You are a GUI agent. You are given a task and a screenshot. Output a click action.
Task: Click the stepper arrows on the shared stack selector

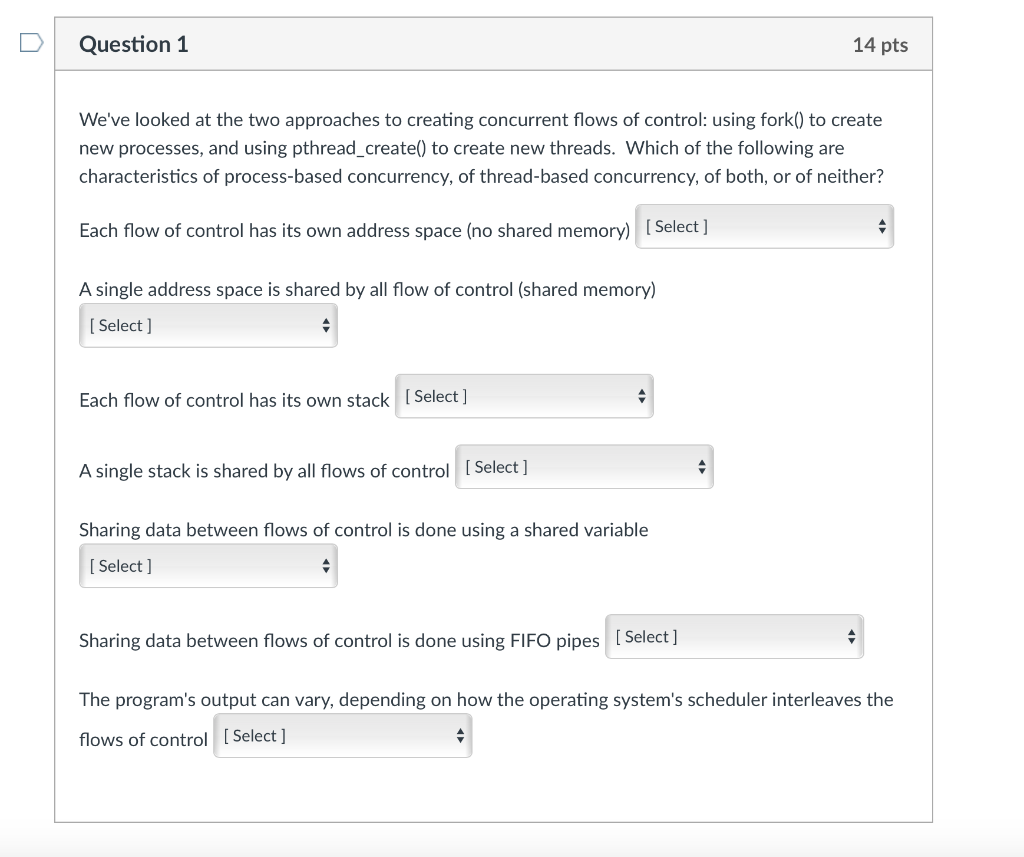point(701,466)
